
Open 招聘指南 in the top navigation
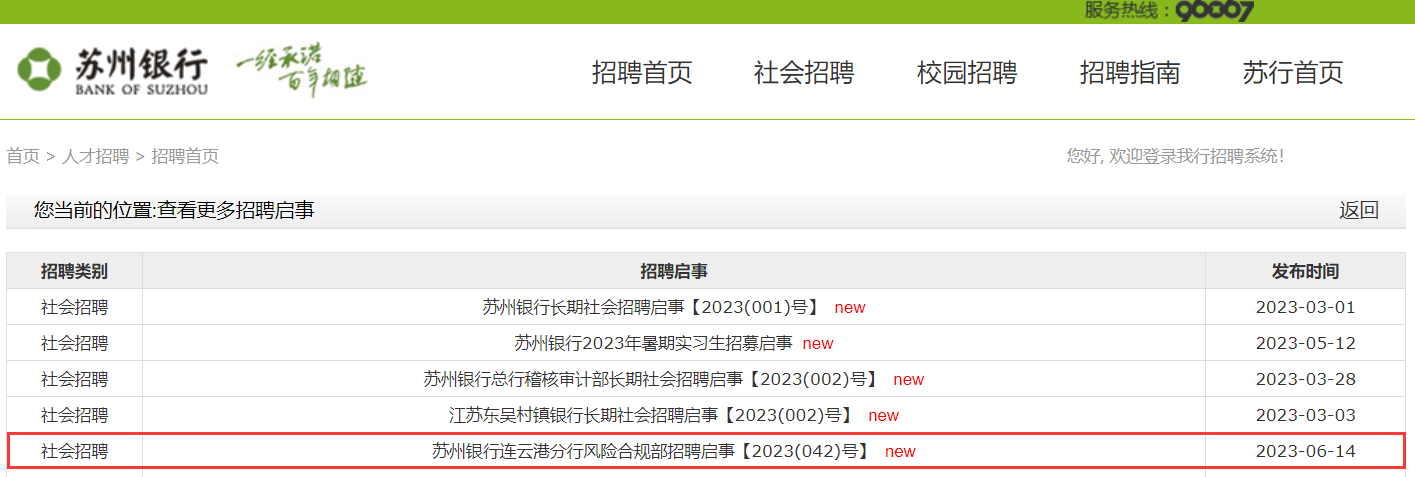pos(1130,73)
